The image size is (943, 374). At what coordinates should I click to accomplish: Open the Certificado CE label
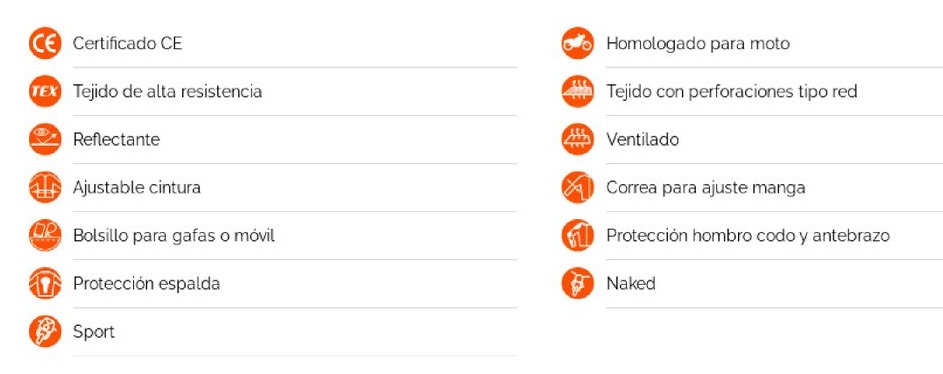click(127, 43)
